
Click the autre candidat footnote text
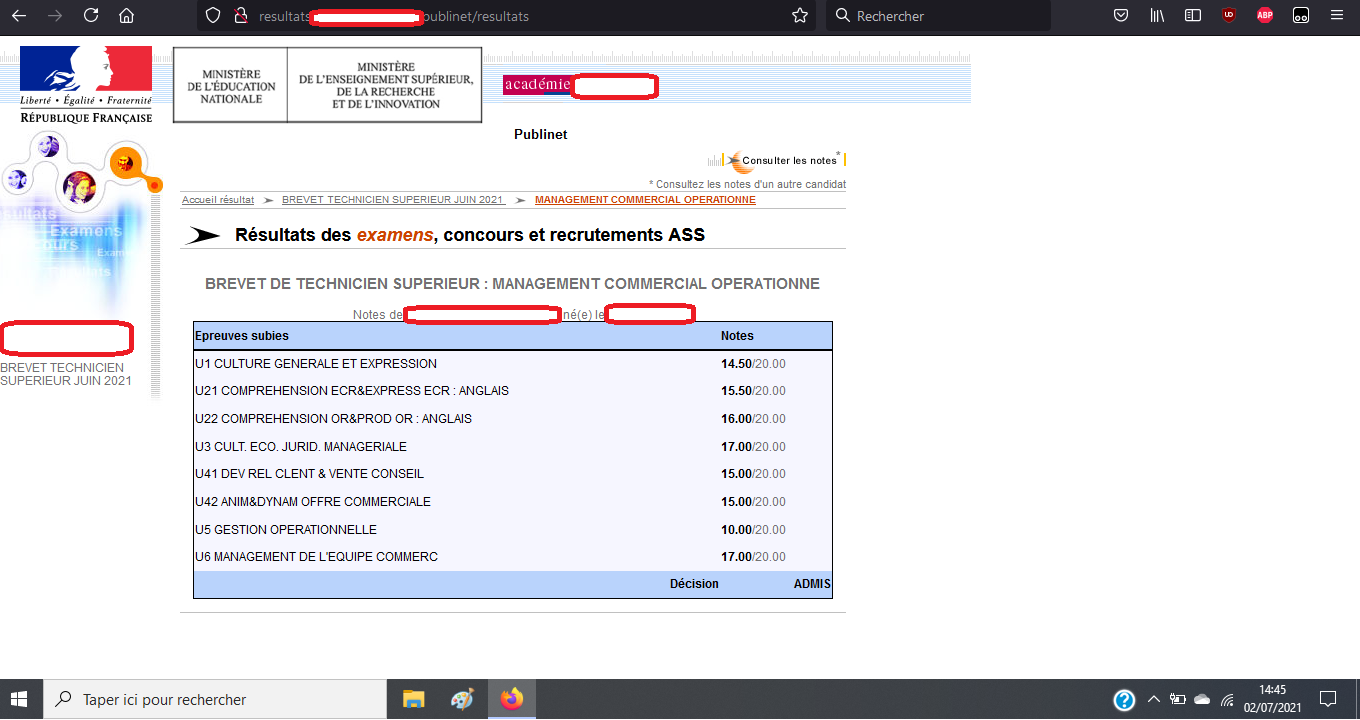748,185
